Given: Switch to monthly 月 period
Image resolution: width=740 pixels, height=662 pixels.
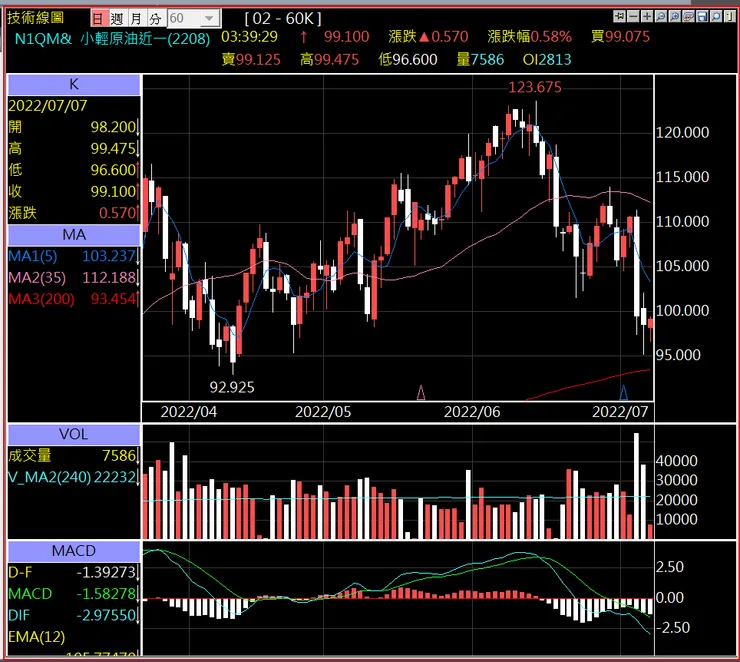Looking at the screenshot, I should point(136,18).
